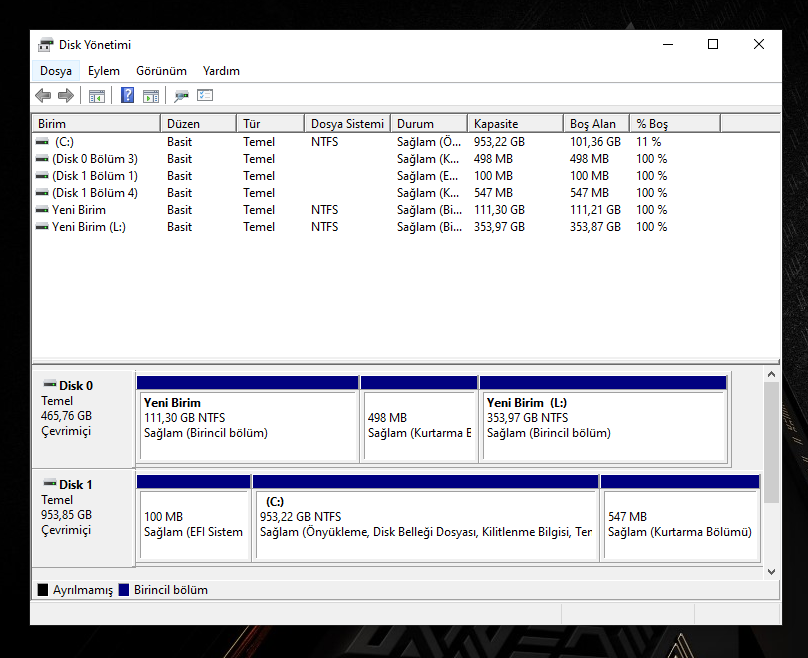Select the 547 MB Kurtarma Bölümü partition block
This screenshot has height=658, width=808.
pyautogui.click(x=680, y=518)
